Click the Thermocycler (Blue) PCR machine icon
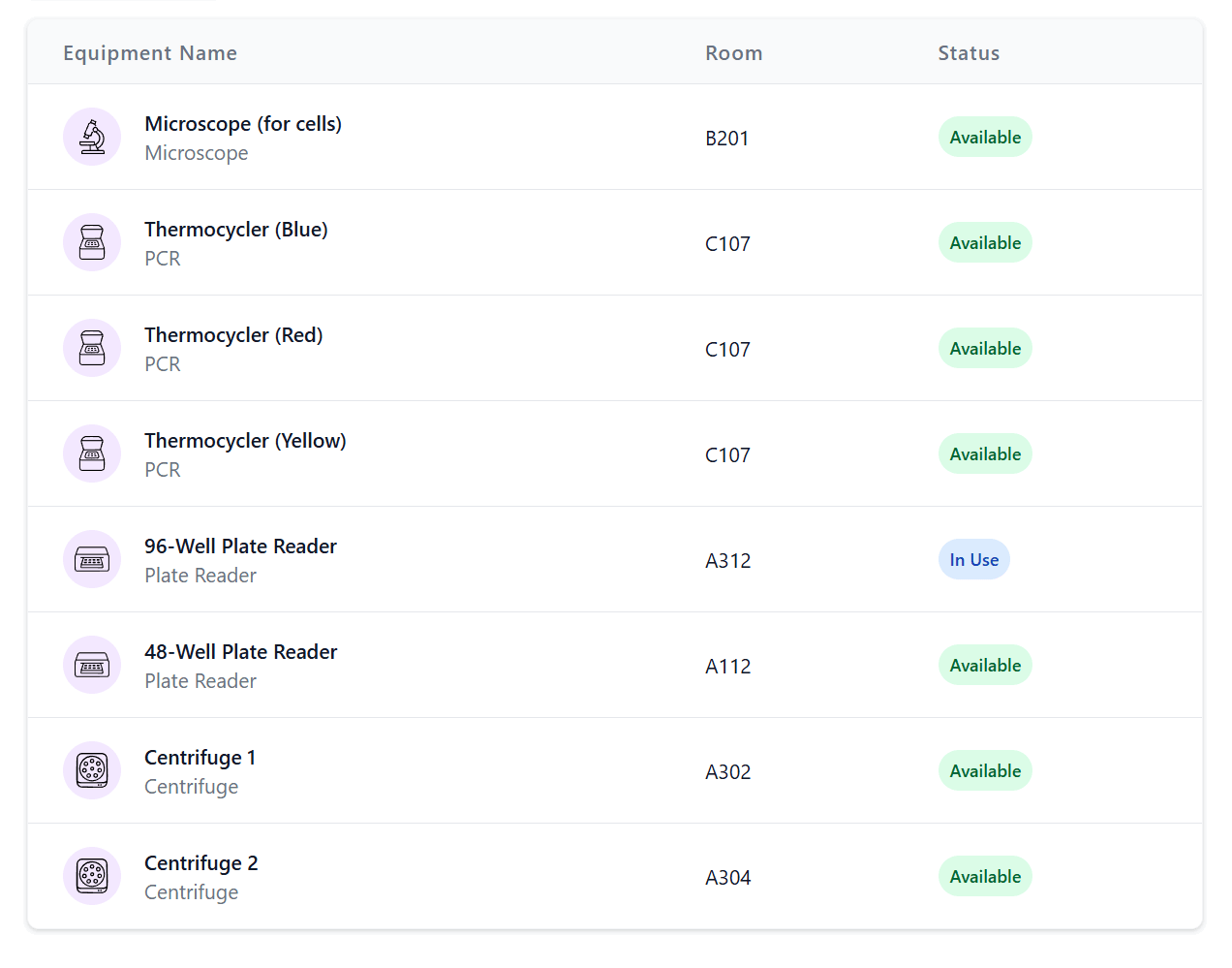Image resolution: width=1232 pixels, height=968 pixels. pos(92,242)
